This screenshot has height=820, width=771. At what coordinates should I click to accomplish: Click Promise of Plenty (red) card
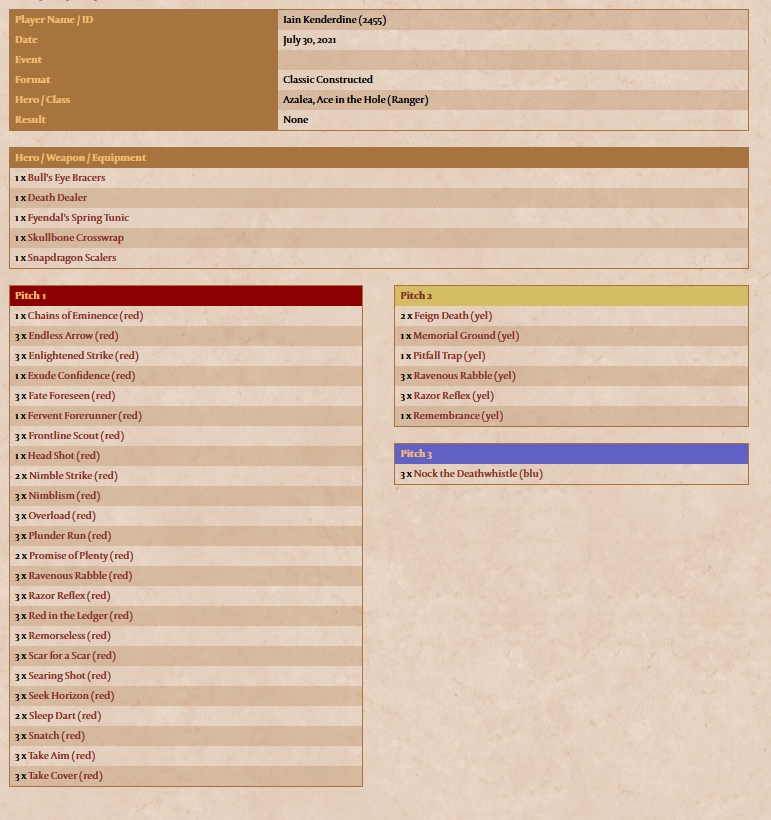point(81,555)
